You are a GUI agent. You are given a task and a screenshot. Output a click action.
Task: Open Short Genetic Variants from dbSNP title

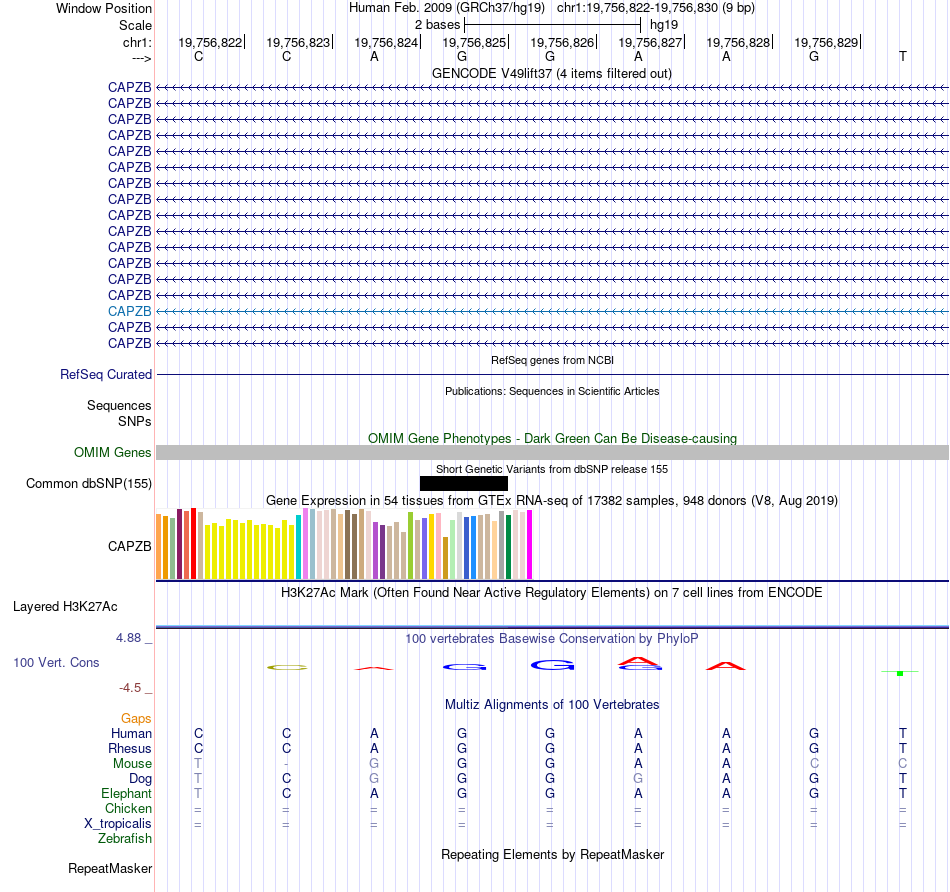tap(552, 469)
